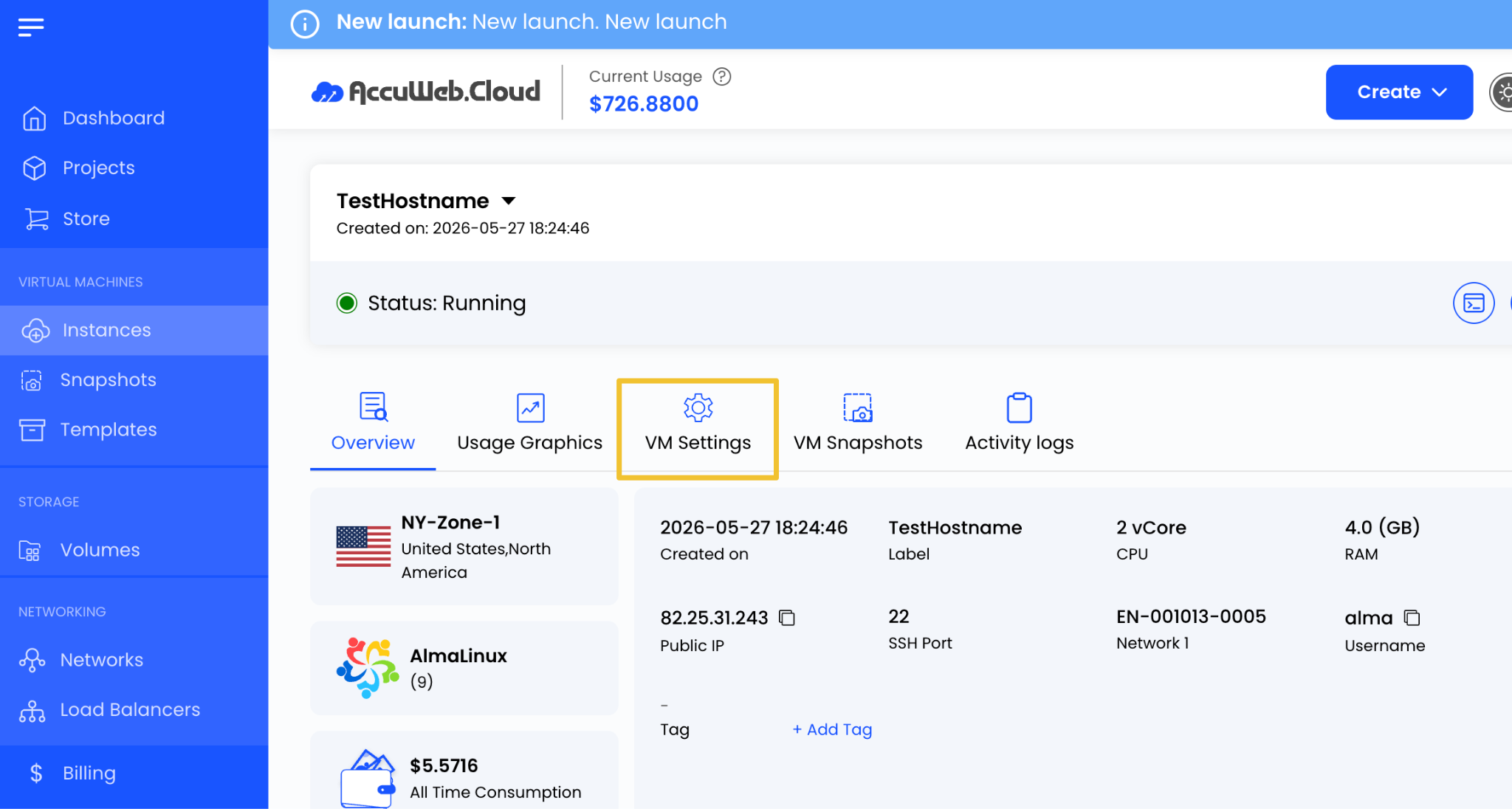Click the Instances cloud icon
Image resolution: width=1512 pixels, height=809 pixels.
(x=35, y=331)
